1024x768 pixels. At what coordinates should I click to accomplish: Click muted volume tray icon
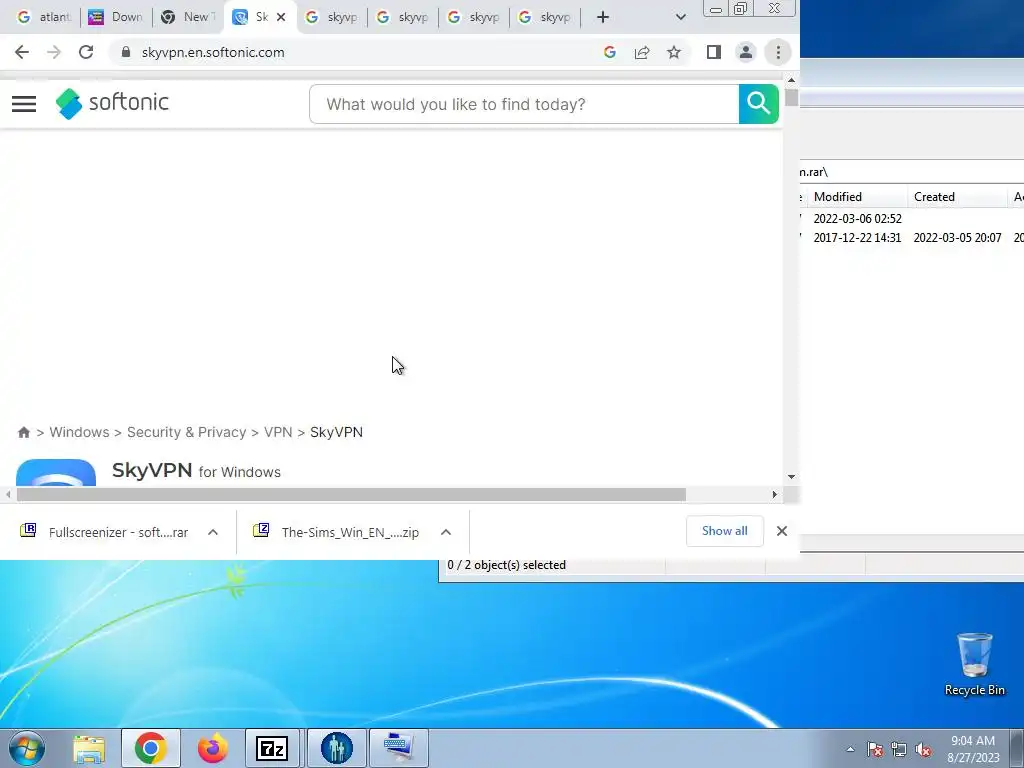point(923,749)
